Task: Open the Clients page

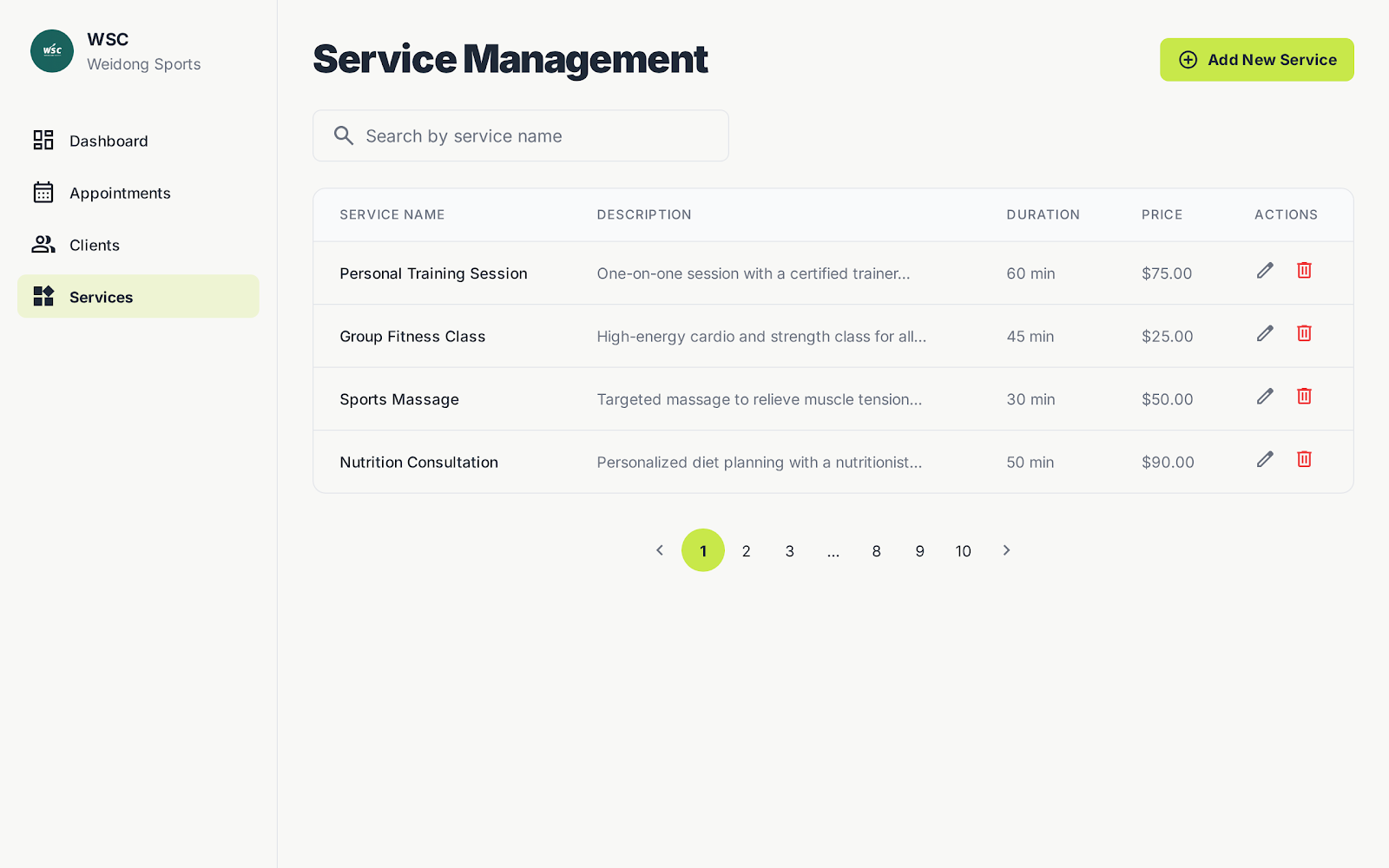Action: point(95,245)
